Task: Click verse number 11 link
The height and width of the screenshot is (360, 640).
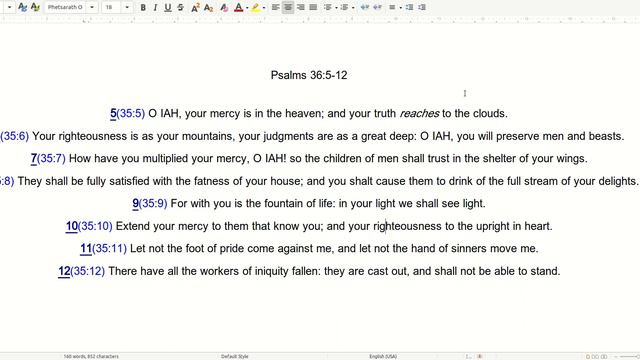Action: tap(86, 249)
